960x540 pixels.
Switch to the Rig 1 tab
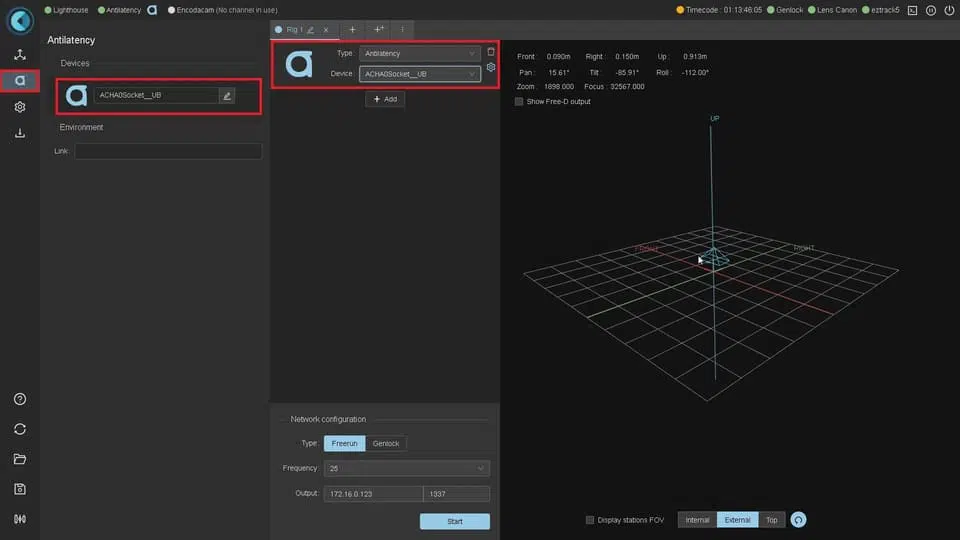[x=294, y=30]
